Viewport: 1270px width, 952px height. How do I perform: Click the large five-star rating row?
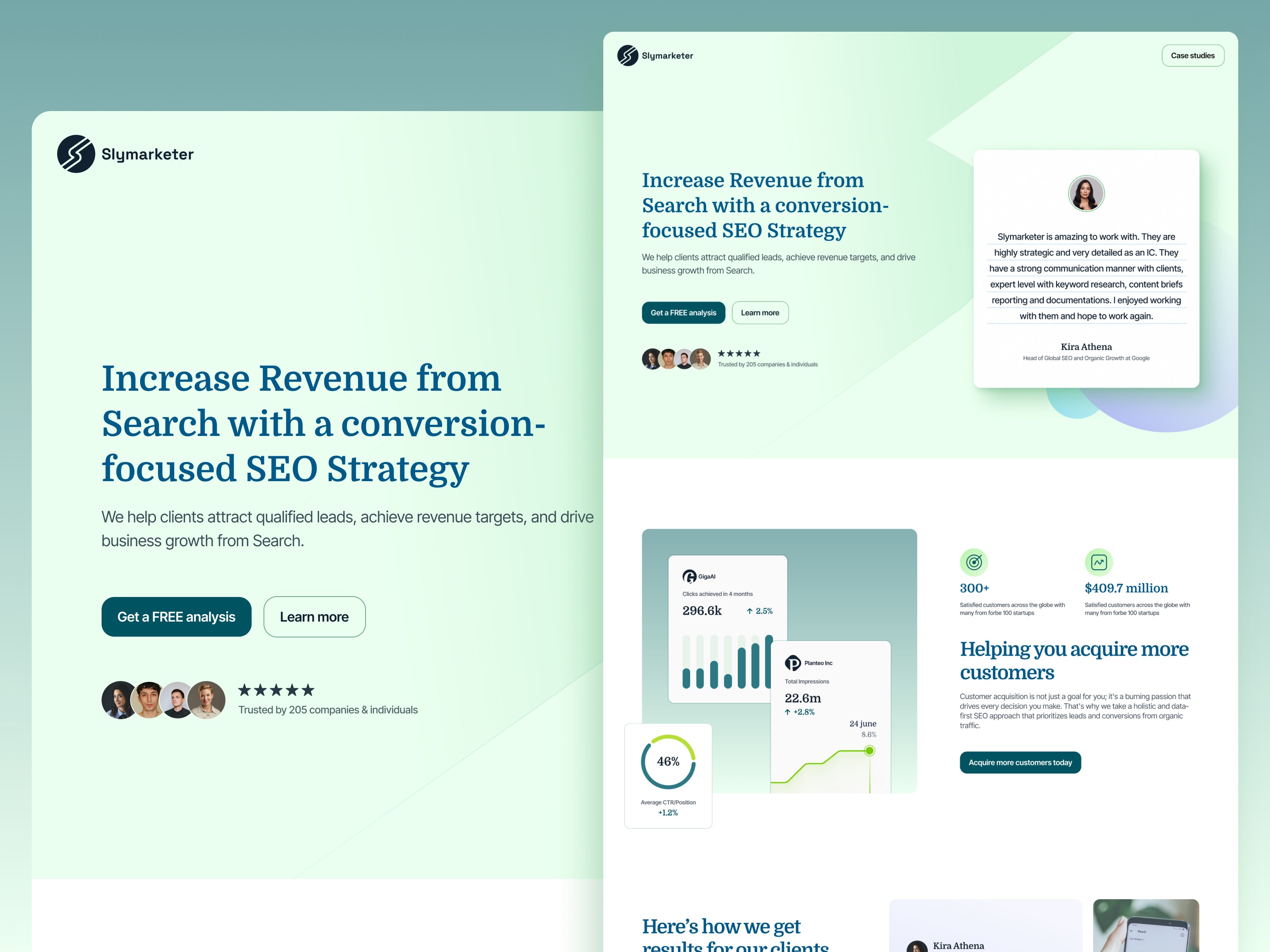pyautogui.click(x=276, y=690)
